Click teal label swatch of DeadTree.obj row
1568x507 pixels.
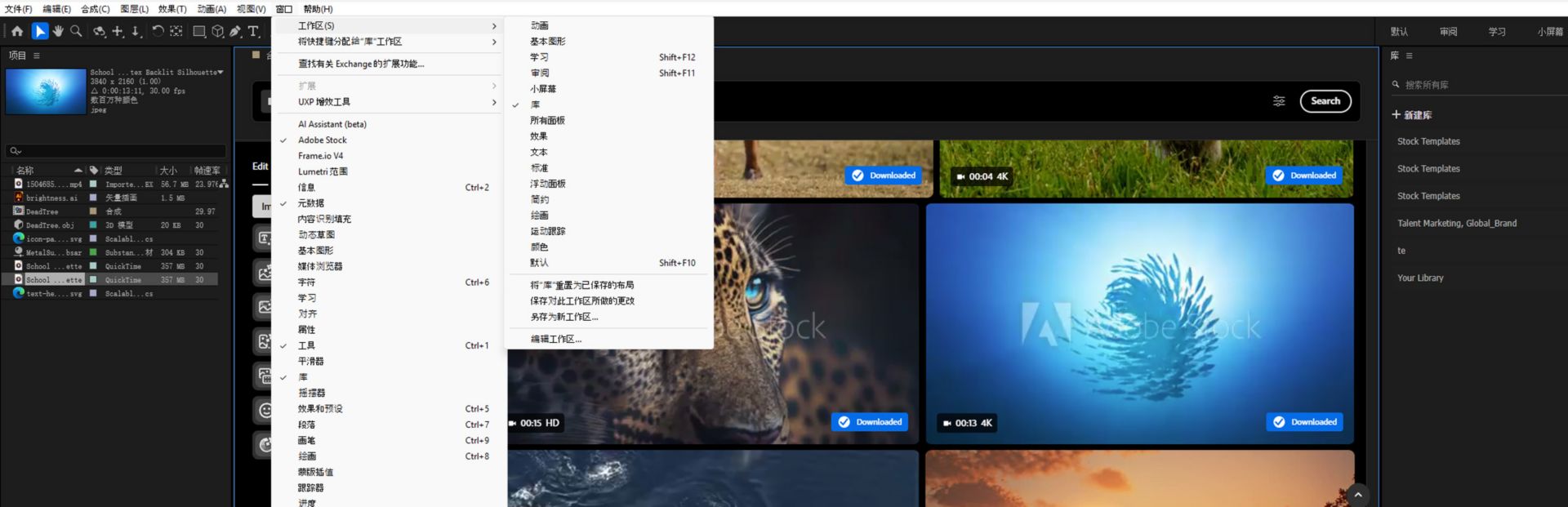point(93,225)
